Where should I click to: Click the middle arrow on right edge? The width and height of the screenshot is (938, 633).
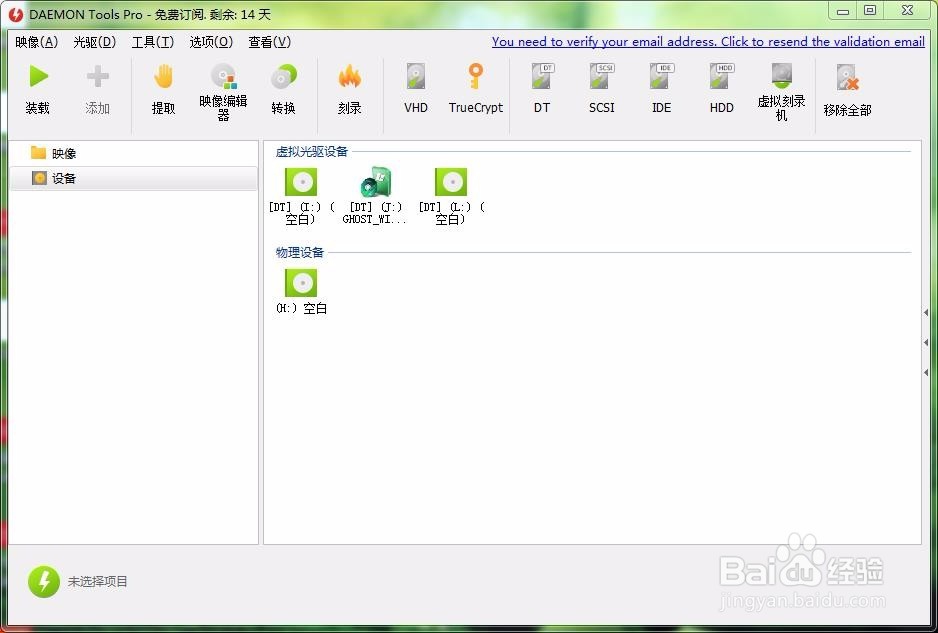[926, 342]
